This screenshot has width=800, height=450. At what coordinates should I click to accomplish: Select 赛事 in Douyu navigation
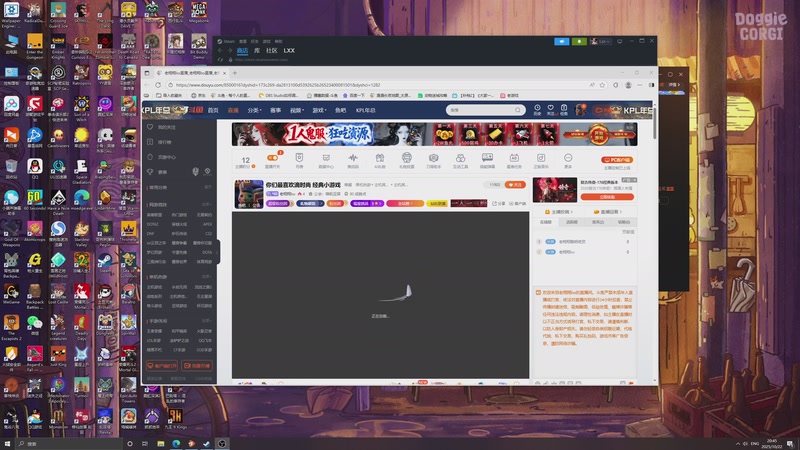(x=276, y=110)
